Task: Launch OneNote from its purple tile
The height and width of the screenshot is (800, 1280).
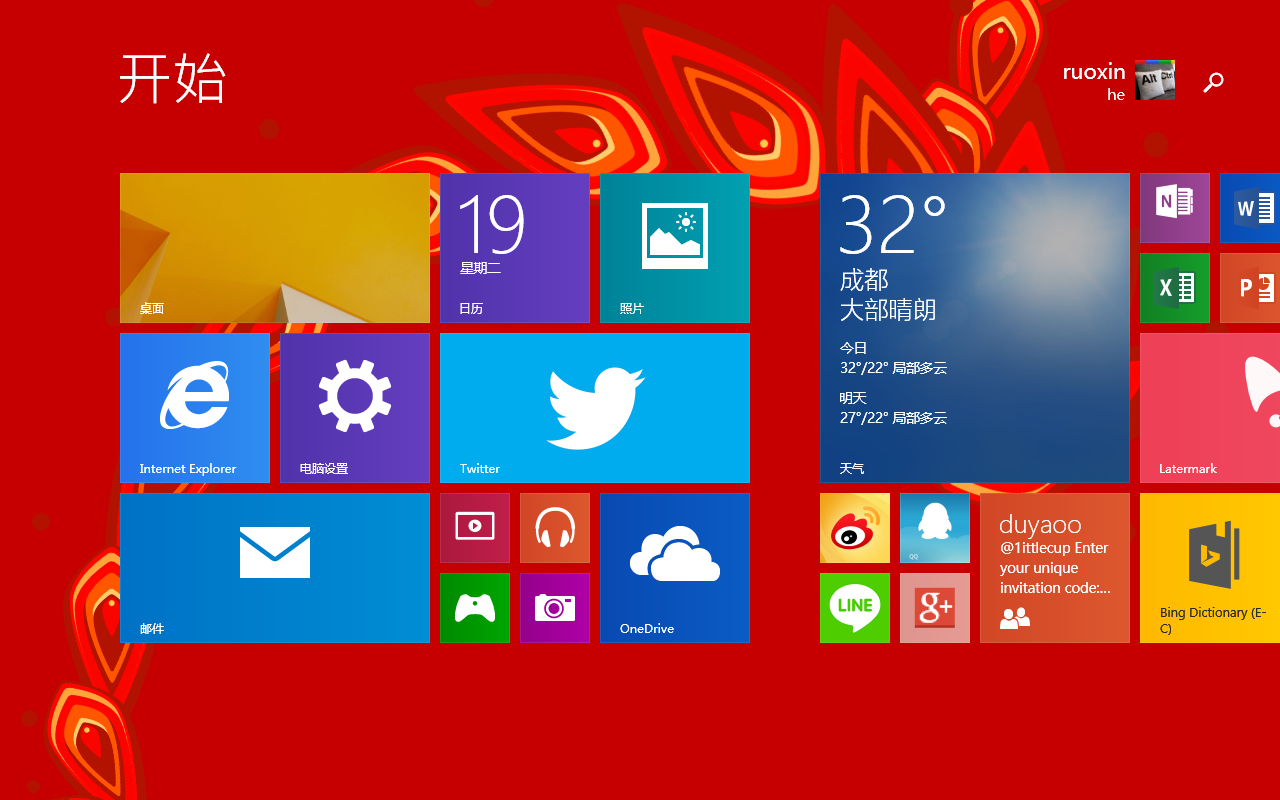Action: click(x=1175, y=208)
